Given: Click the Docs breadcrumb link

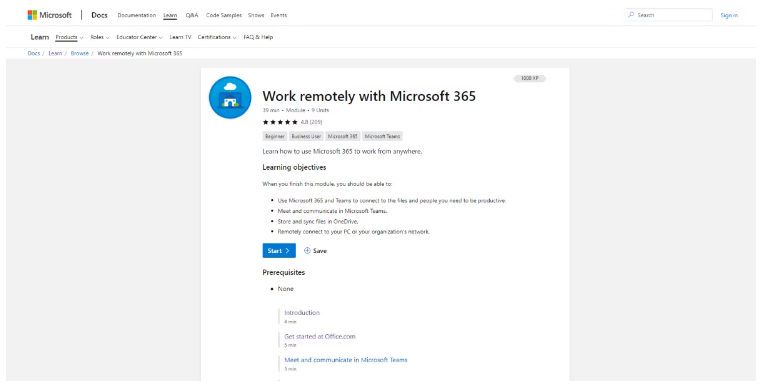Looking at the screenshot, I should point(34,53).
